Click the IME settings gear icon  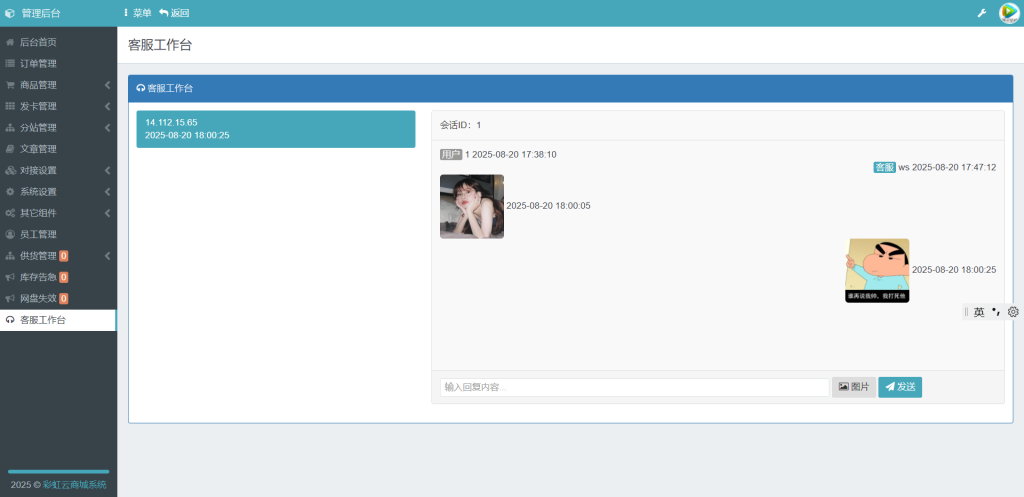[1013, 312]
